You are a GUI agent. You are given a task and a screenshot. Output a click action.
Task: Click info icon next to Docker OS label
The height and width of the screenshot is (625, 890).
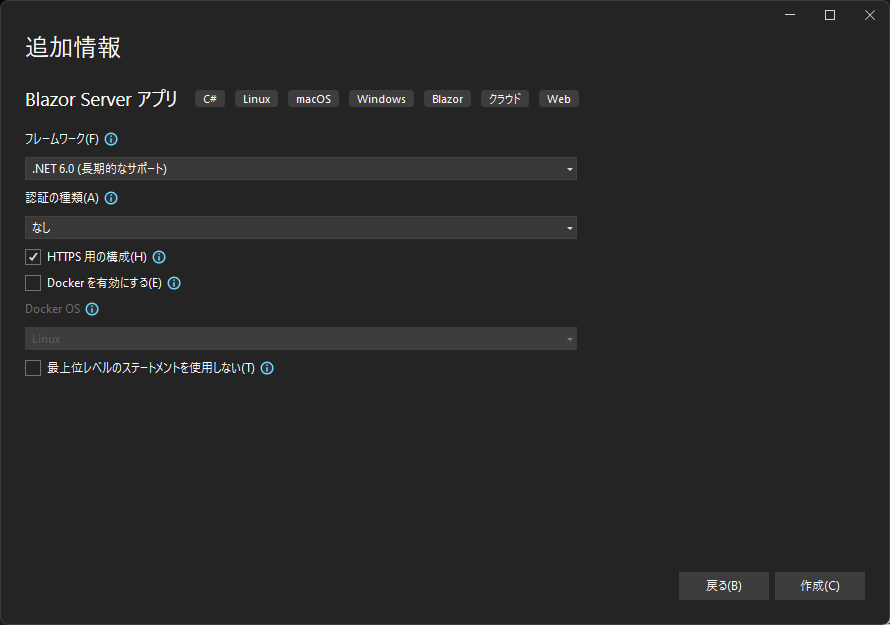(92, 309)
